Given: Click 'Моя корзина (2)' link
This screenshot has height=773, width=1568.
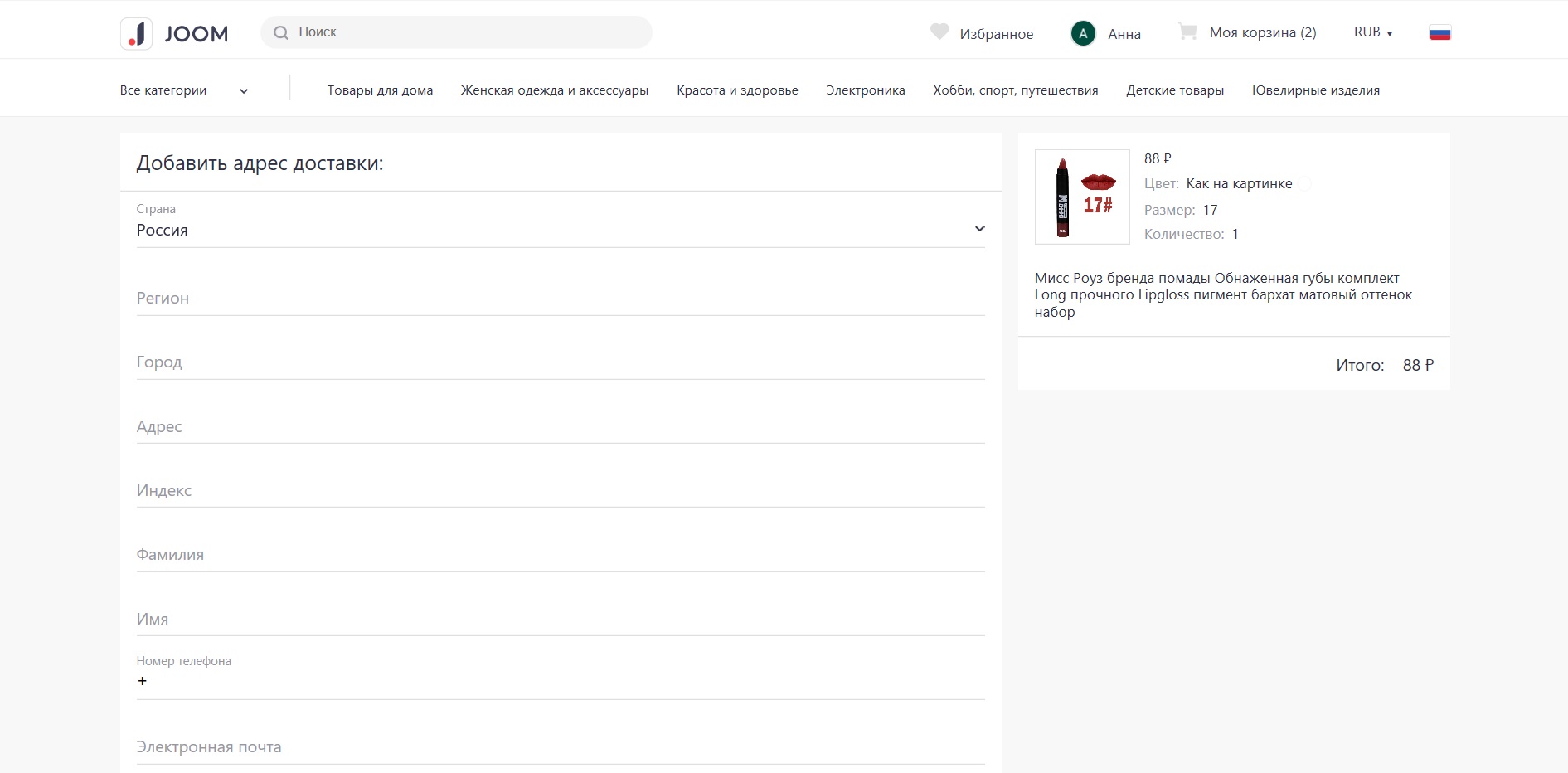Looking at the screenshot, I should pos(1262,32).
